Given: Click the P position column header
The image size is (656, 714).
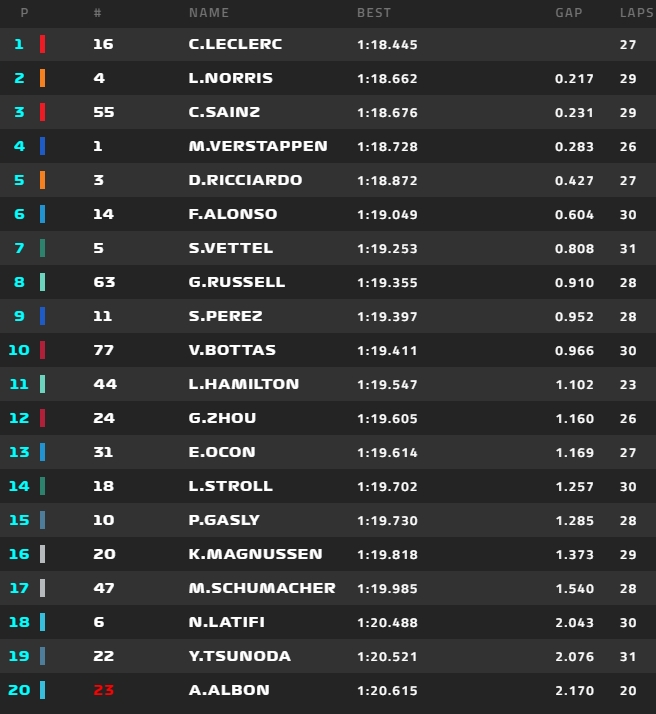Looking at the screenshot, I should [24, 13].
